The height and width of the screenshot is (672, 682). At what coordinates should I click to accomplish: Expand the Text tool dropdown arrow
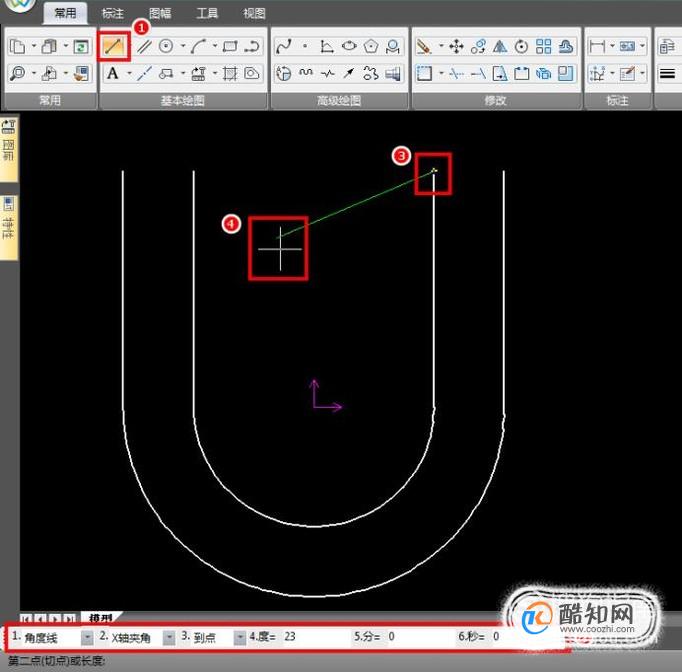tap(129, 74)
